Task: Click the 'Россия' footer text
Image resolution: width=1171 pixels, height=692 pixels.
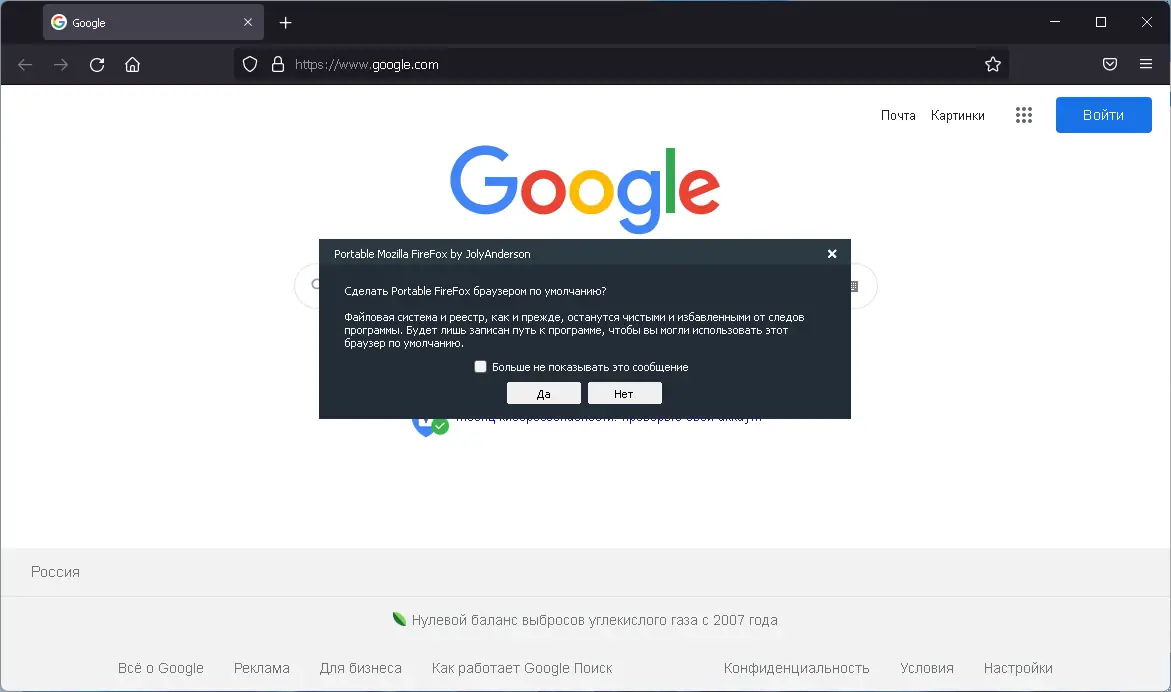Action: (55, 572)
